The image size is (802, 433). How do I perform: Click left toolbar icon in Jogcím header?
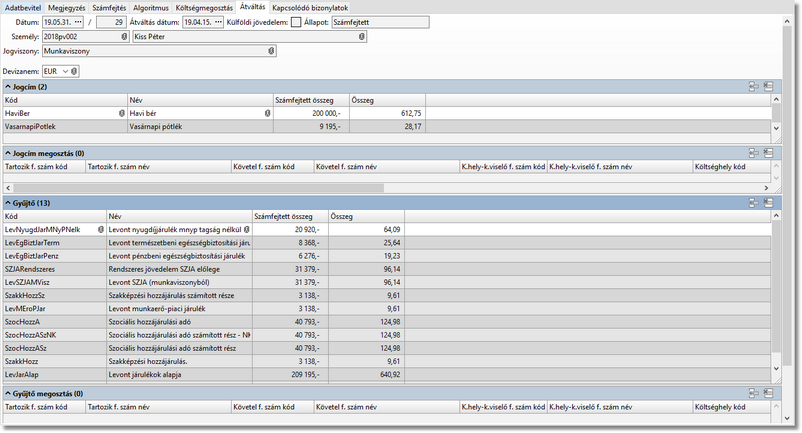(753, 87)
